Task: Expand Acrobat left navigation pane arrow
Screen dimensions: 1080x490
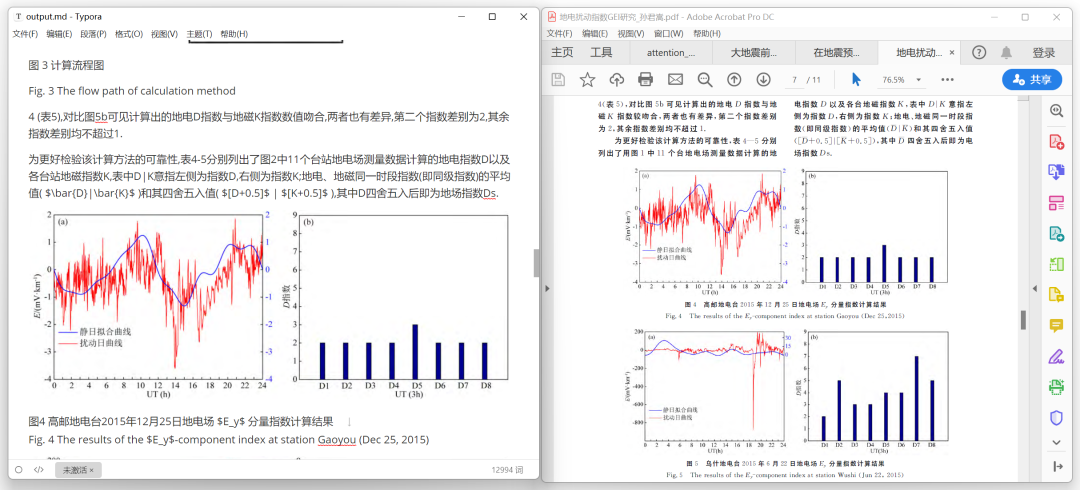Action: [547, 288]
